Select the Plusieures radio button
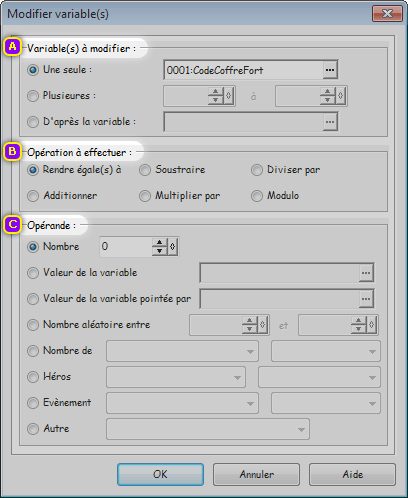408x498 pixels. click(x=33, y=96)
